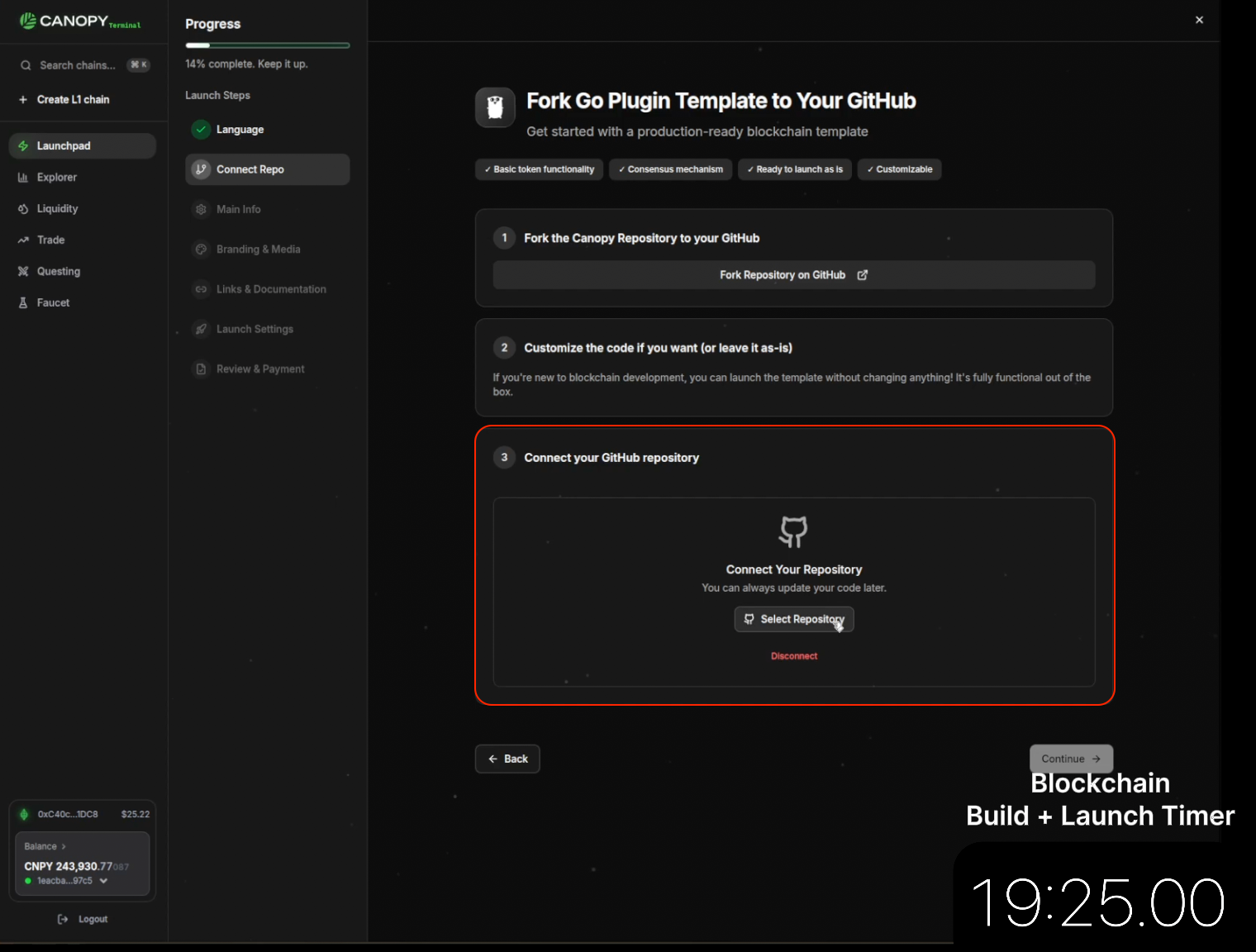The image size is (1256, 952).
Task: Click the document icon for Review & Payment
Action: (x=201, y=369)
